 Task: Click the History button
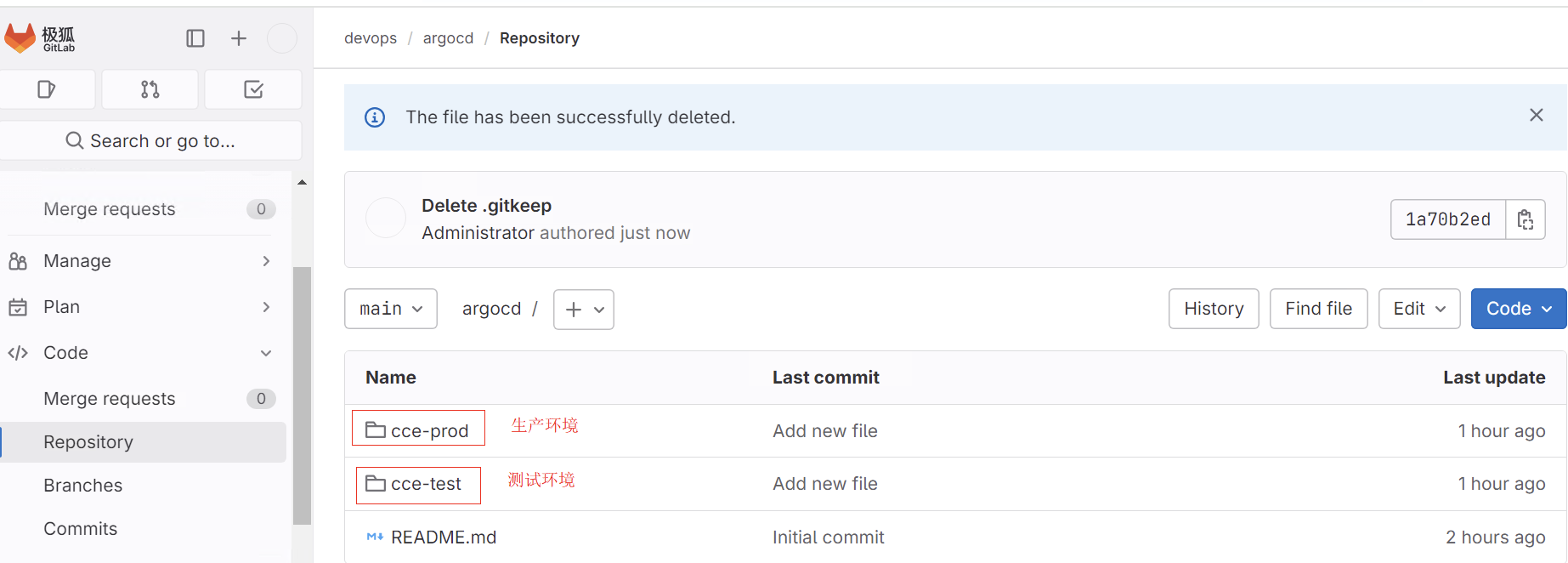click(x=1214, y=309)
